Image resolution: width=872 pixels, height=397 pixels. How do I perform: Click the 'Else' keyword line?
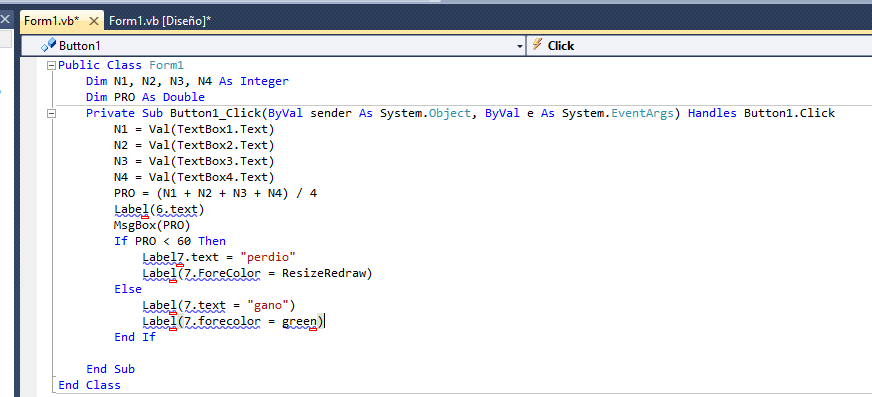[x=128, y=289]
